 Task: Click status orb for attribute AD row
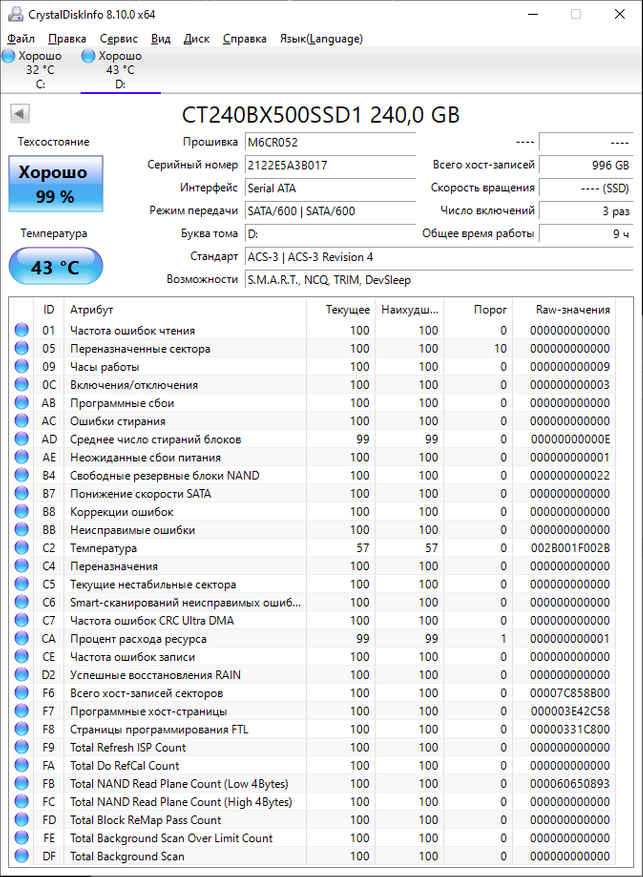tap(22, 439)
